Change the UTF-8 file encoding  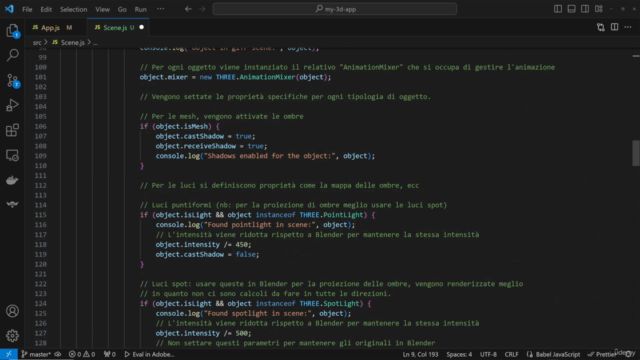tap(489, 354)
